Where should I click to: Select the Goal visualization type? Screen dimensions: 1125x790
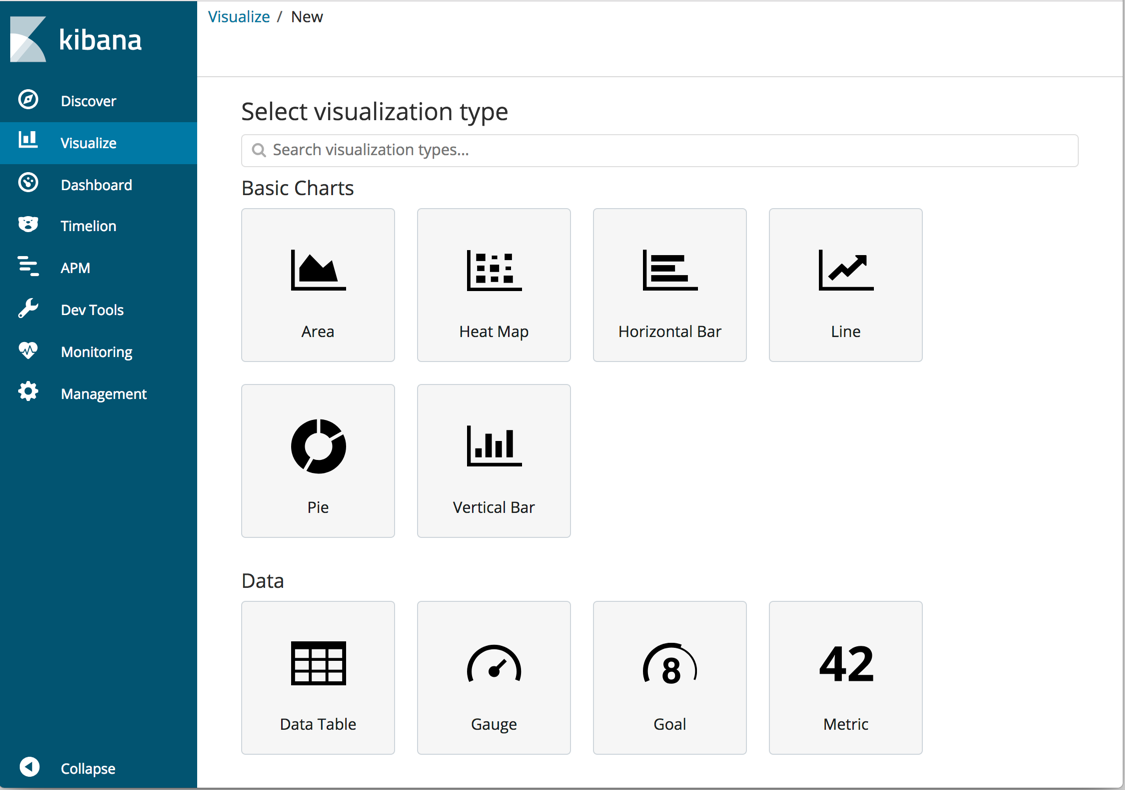[x=669, y=677]
